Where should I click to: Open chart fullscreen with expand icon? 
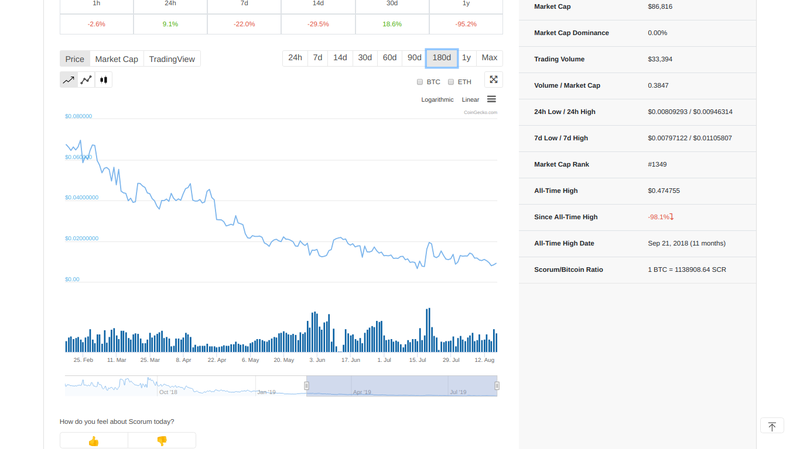[493, 80]
